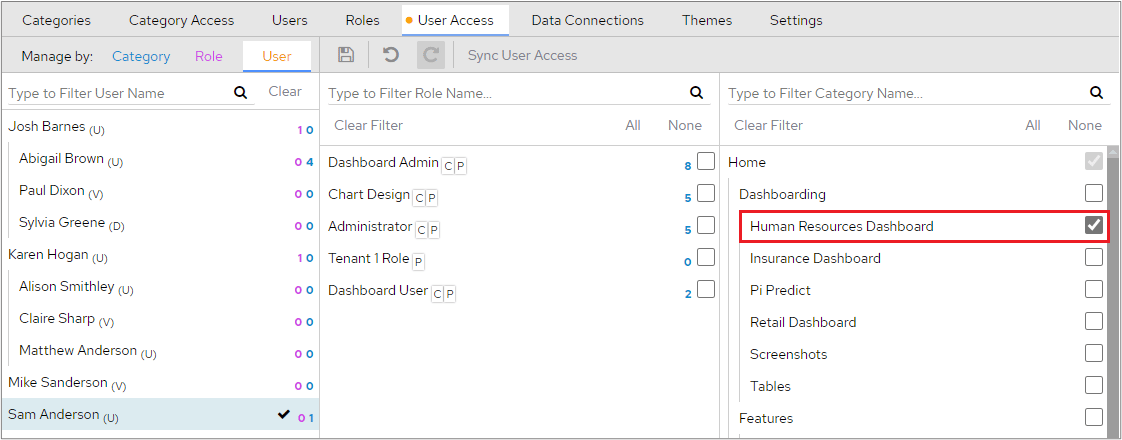Screen dimensions: 1122x440
Task: Open the Categories tab
Action: click(57, 20)
